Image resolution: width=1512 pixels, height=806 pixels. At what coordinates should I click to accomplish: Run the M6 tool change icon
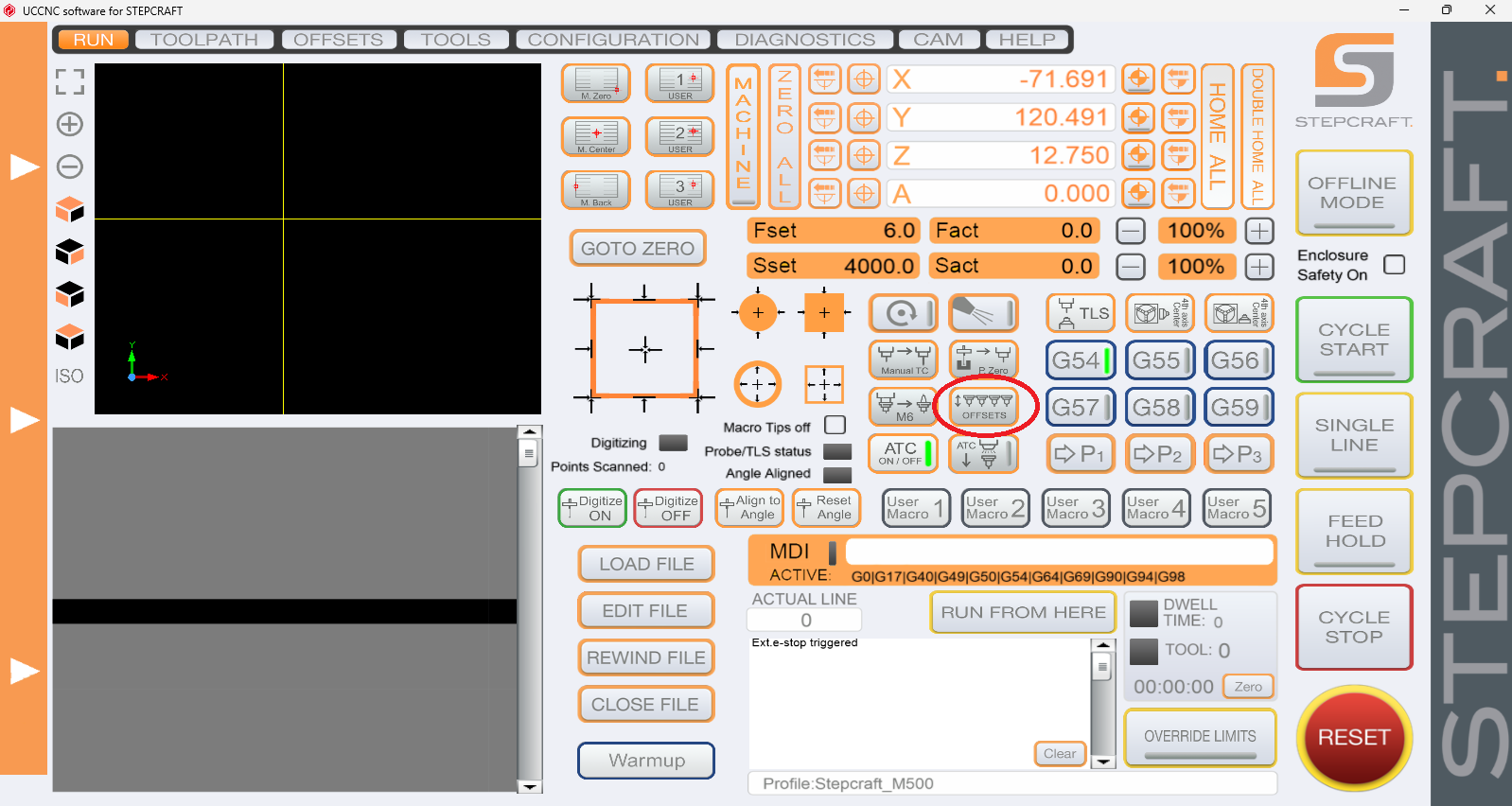point(903,407)
